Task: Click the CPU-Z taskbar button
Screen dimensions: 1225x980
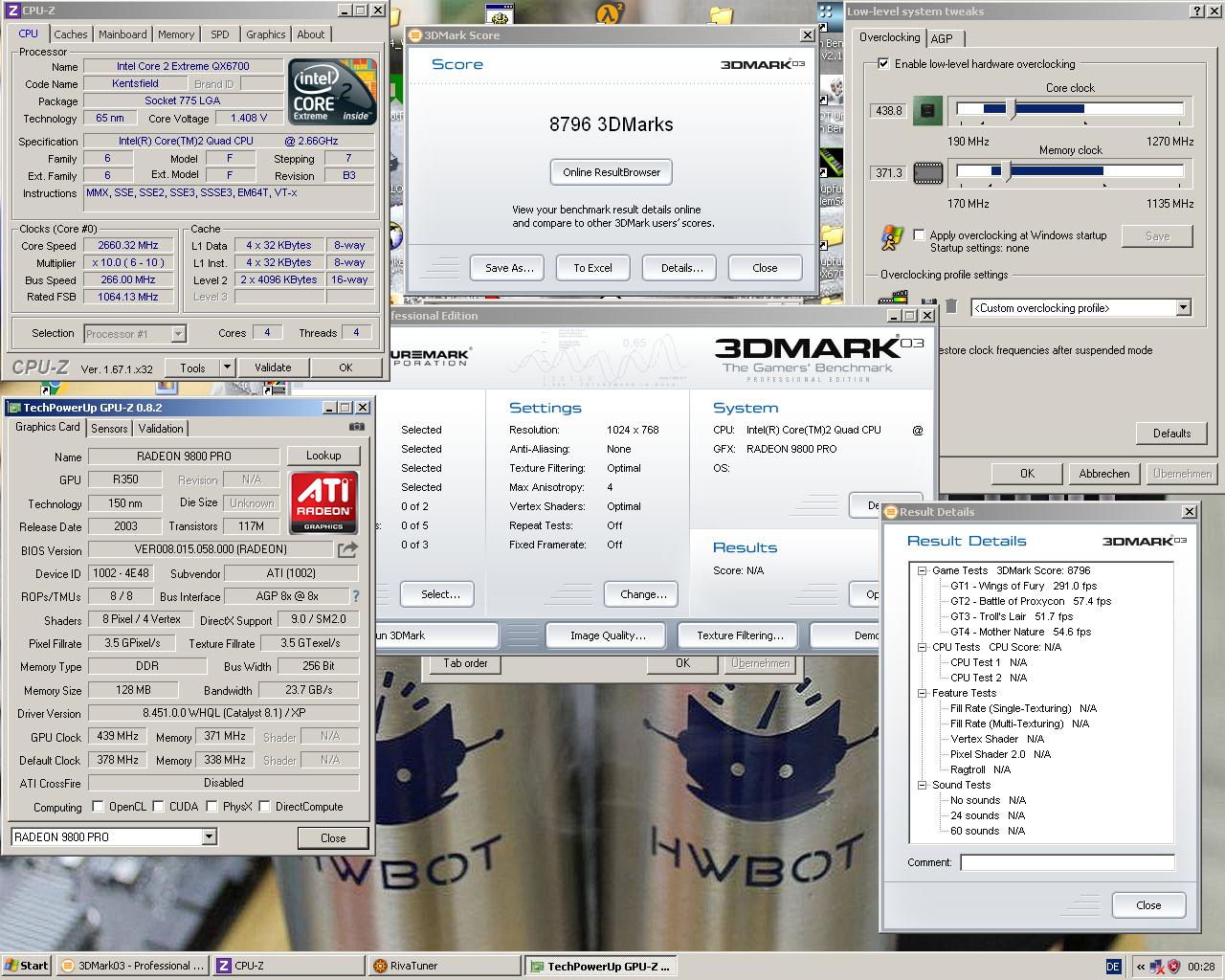Action: [x=287, y=966]
